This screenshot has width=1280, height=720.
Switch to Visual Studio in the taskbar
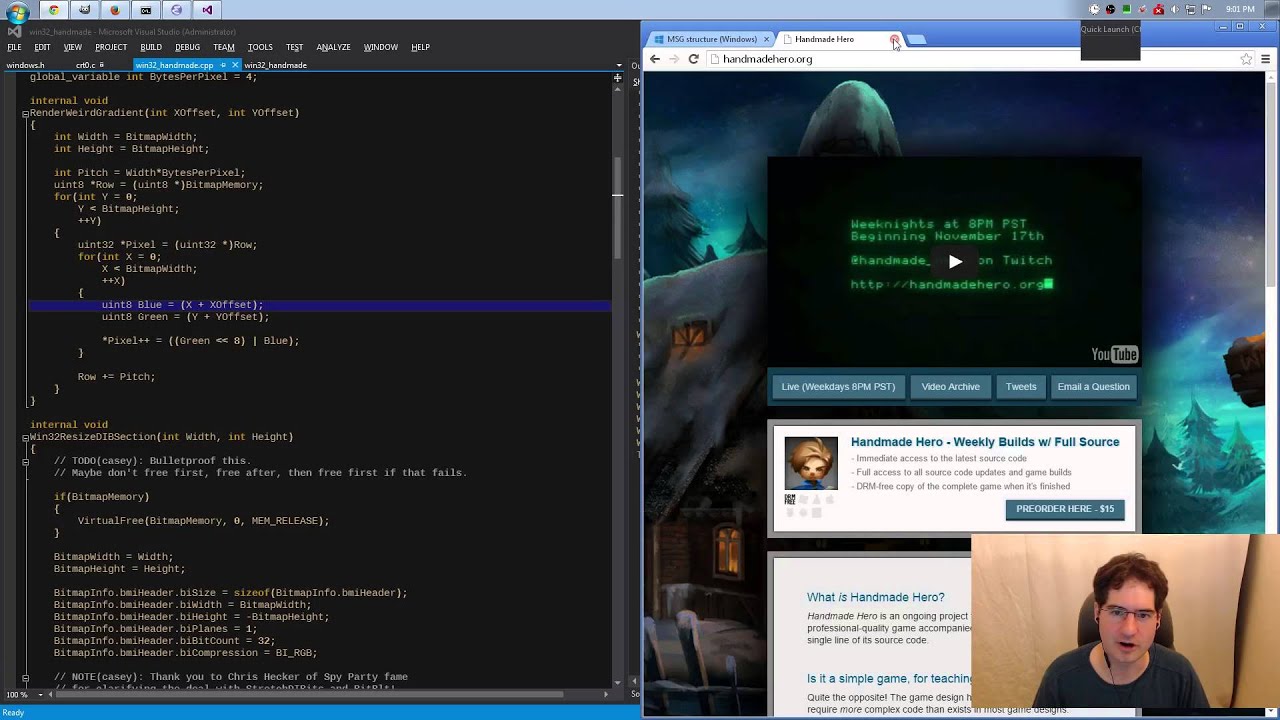point(207,10)
